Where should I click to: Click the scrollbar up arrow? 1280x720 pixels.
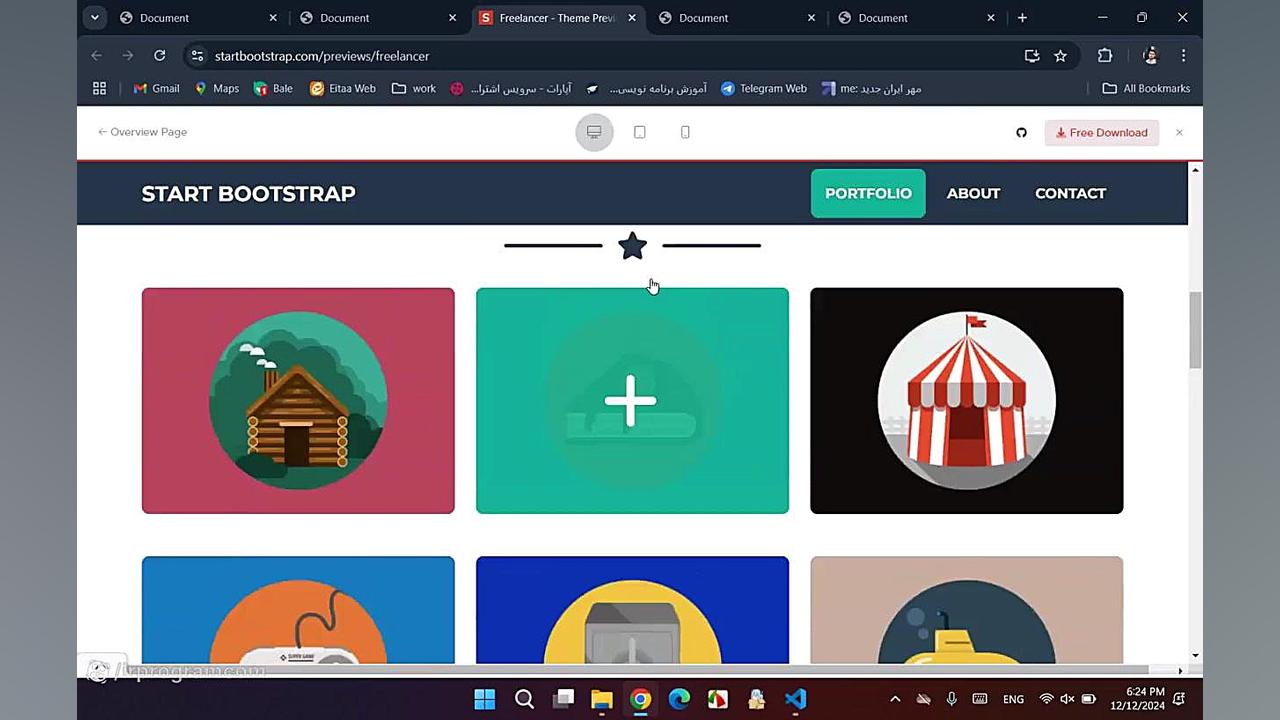pos(1195,170)
